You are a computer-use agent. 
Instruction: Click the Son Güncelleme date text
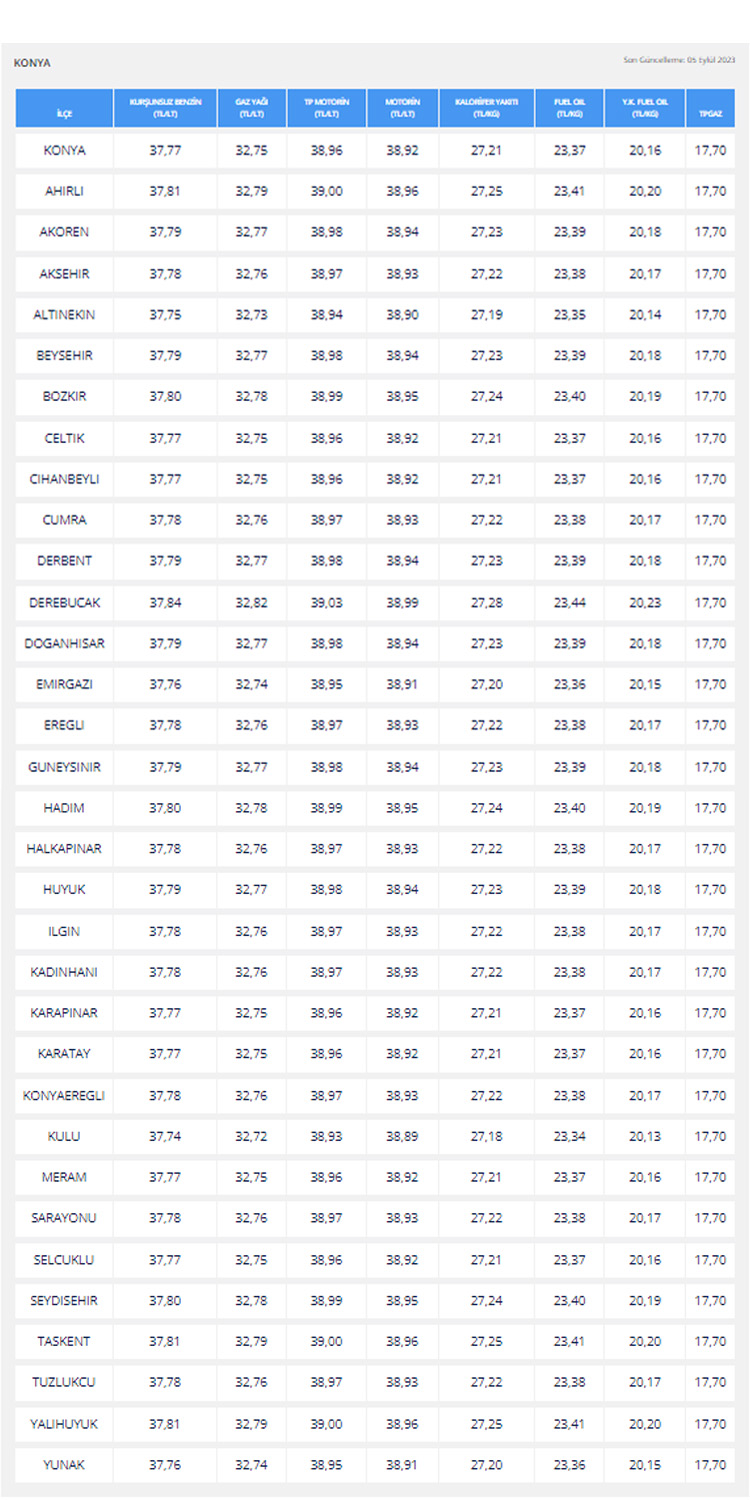pyautogui.click(x=679, y=61)
